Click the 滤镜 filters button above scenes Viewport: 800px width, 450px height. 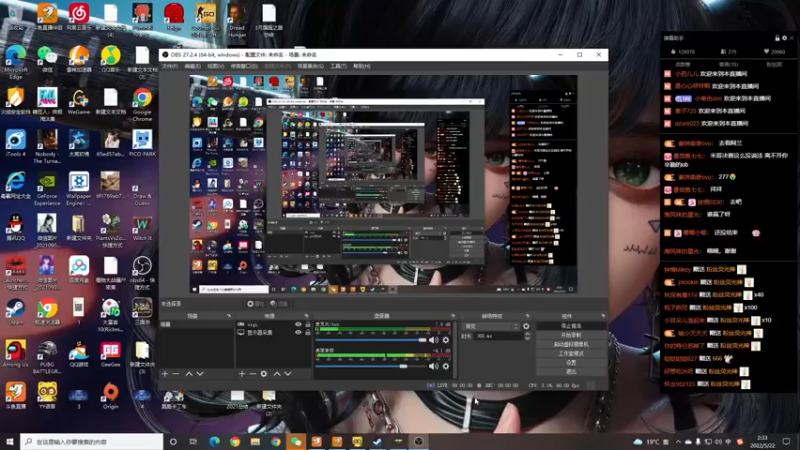[279, 304]
